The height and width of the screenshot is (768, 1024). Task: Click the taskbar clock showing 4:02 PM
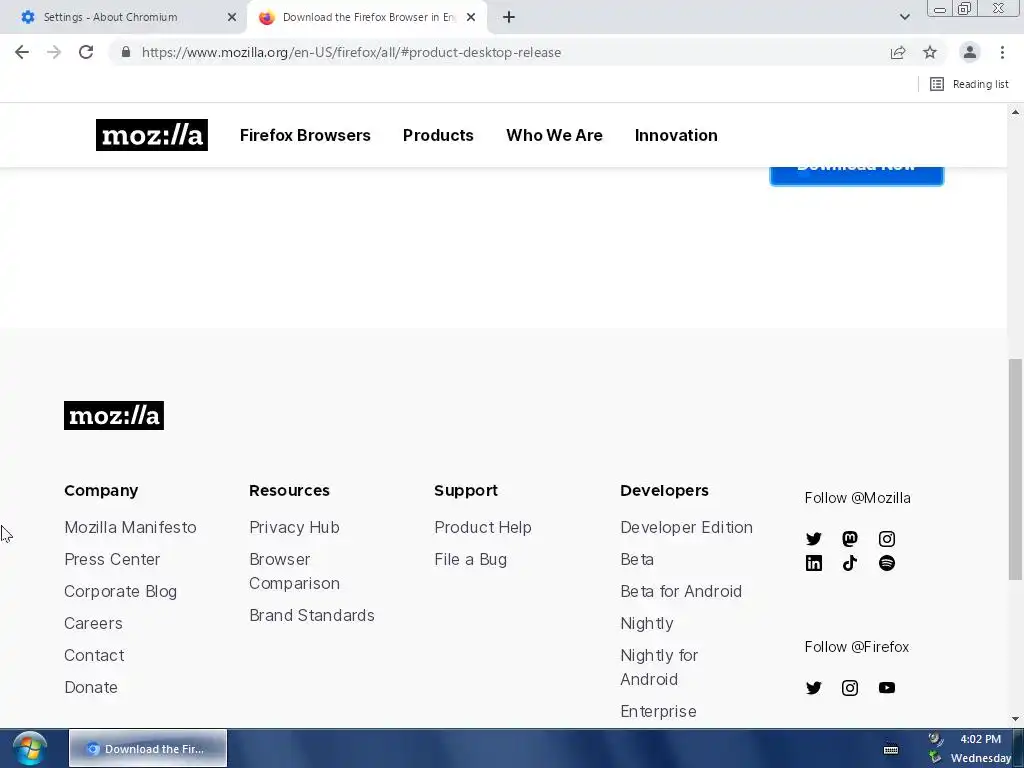pyautogui.click(x=980, y=739)
